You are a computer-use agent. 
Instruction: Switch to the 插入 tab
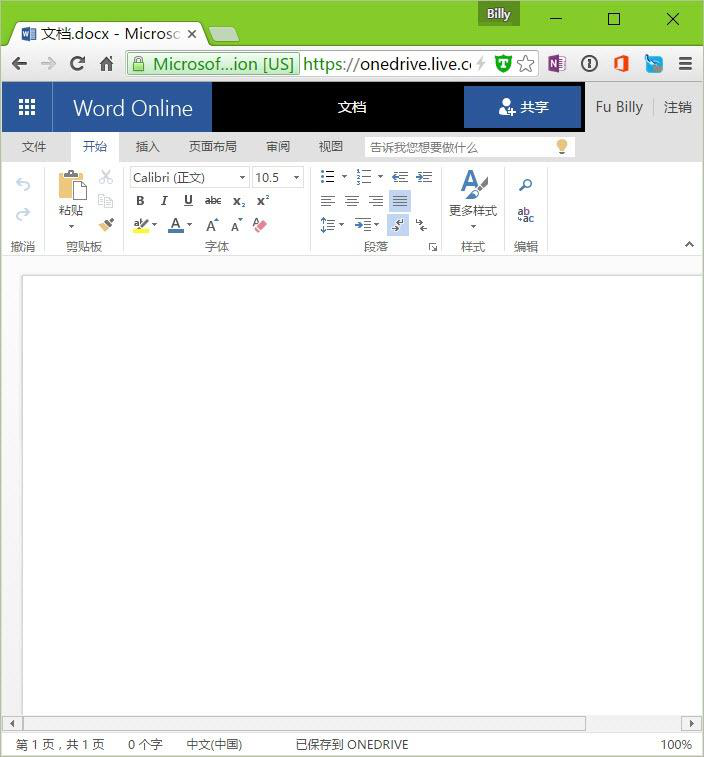[147, 147]
